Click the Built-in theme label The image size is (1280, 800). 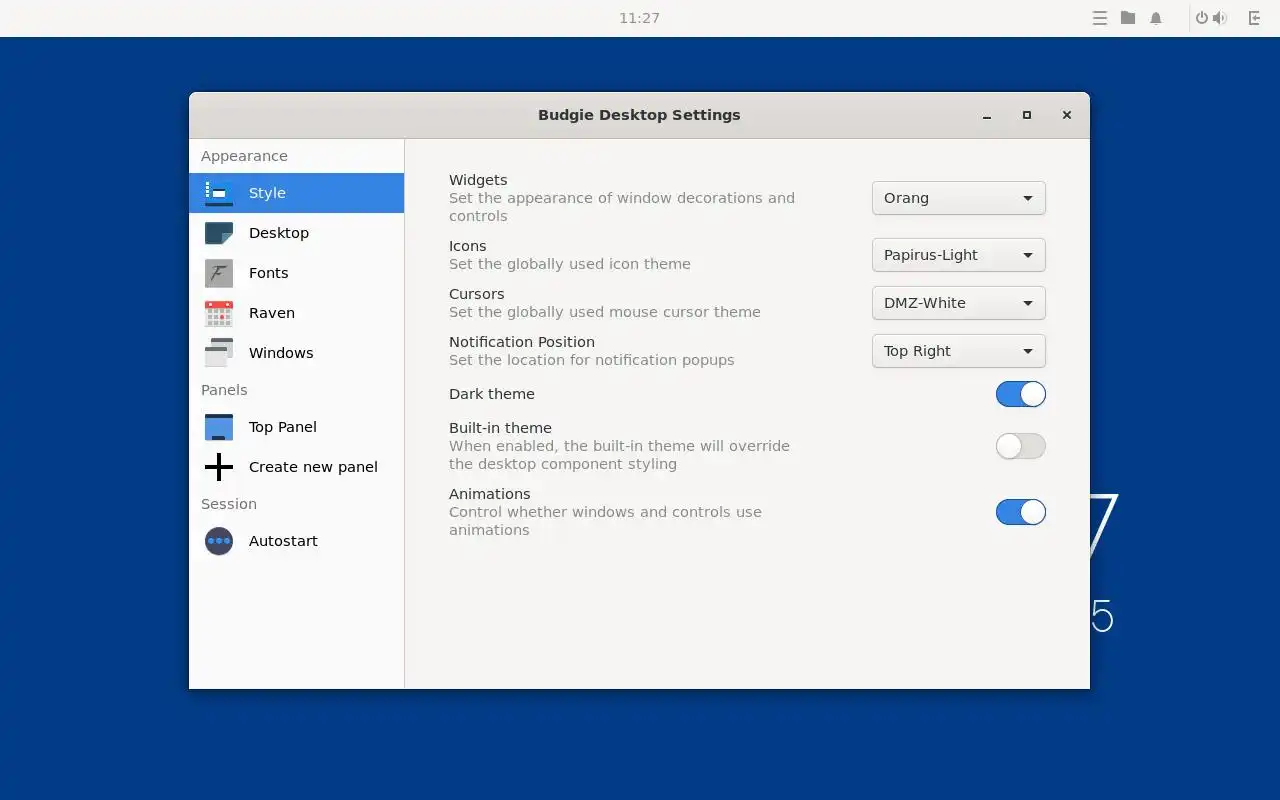[x=500, y=428]
